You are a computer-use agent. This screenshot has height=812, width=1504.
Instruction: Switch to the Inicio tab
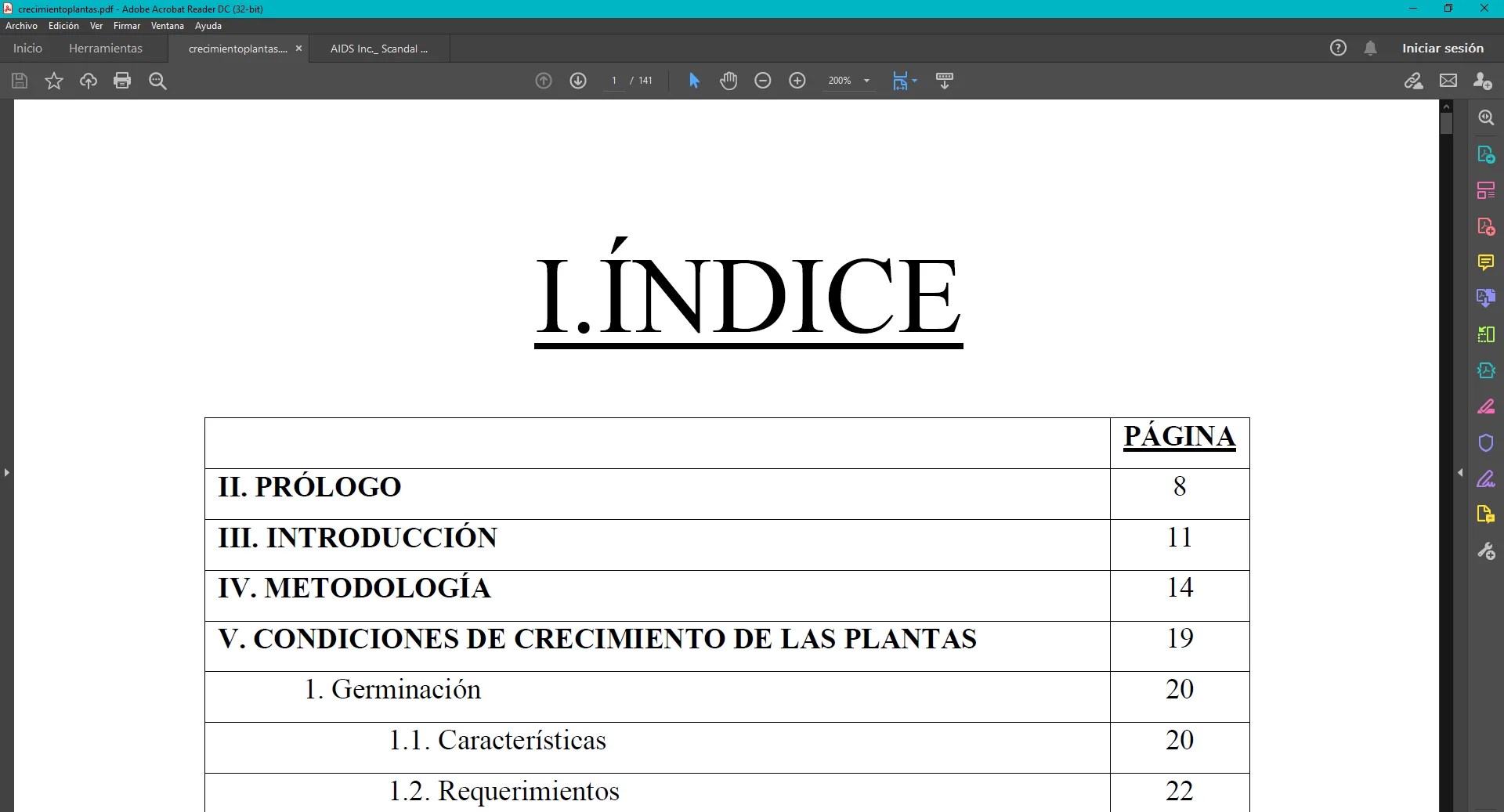point(27,48)
